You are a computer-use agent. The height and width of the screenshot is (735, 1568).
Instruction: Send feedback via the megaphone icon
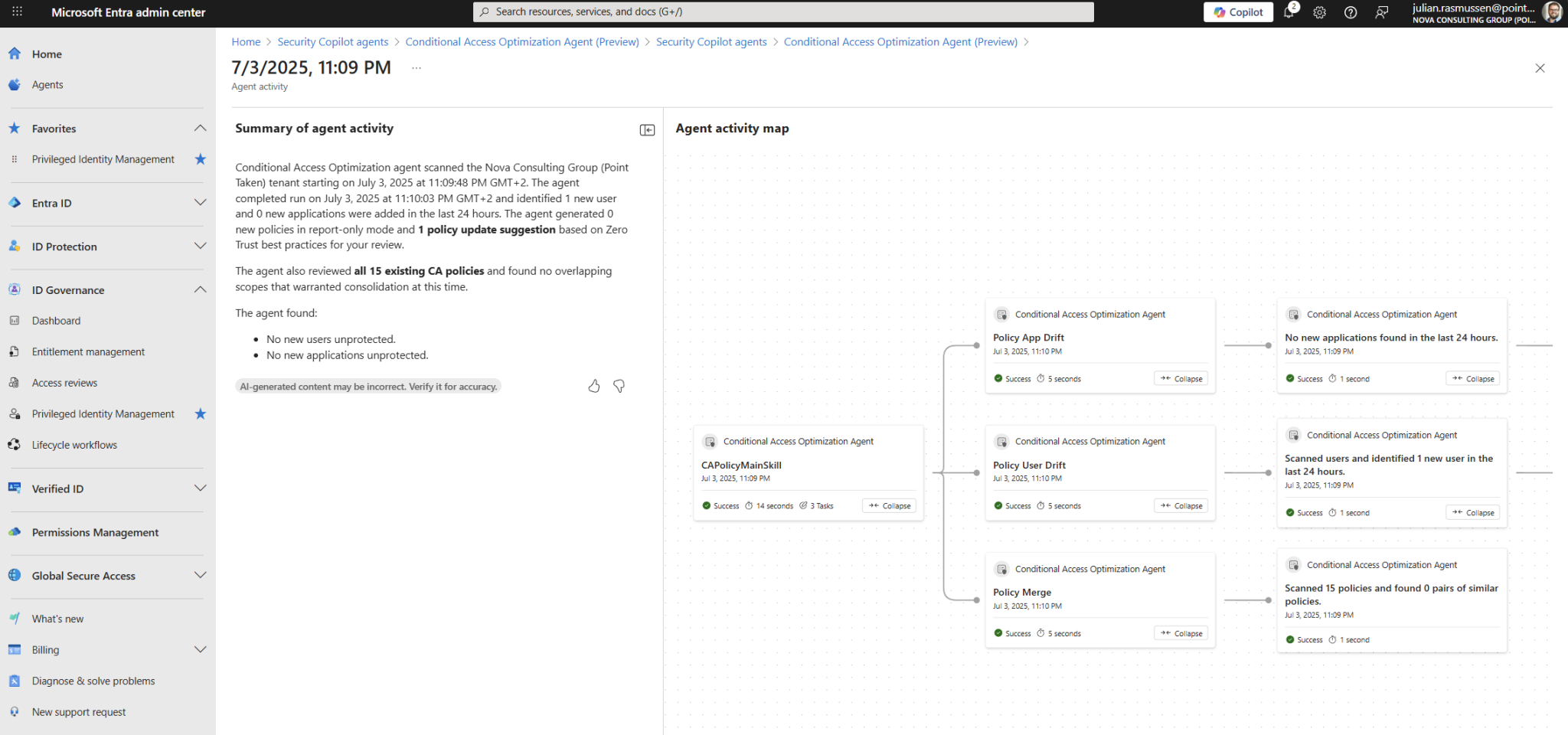(1381, 12)
